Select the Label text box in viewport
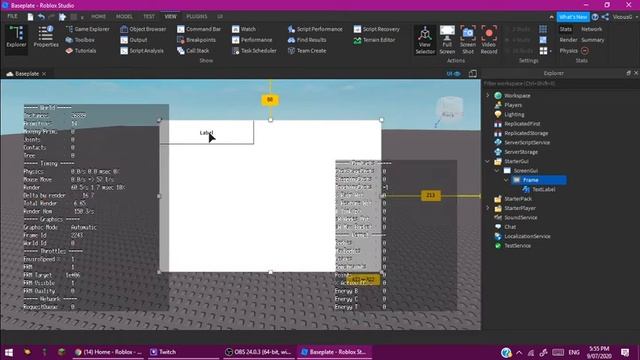The height and width of the screenshot is (360, 640). tap(207, 132)
